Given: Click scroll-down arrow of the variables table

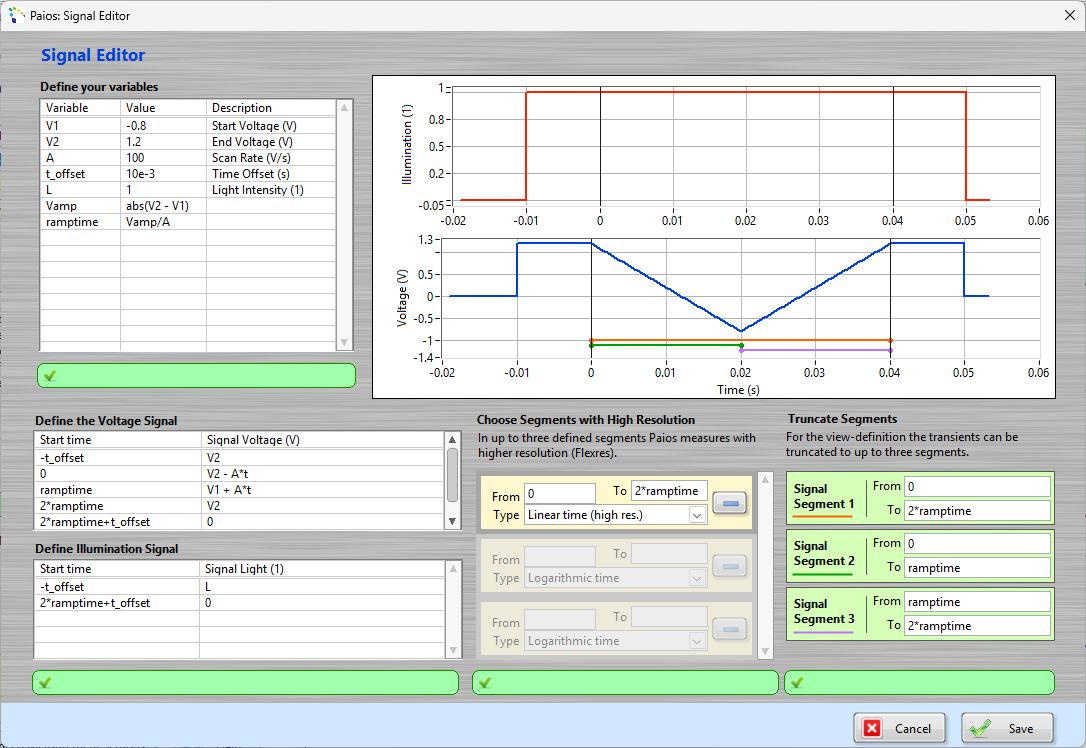Looking at the screenshot, I should [x=344, y=342].
